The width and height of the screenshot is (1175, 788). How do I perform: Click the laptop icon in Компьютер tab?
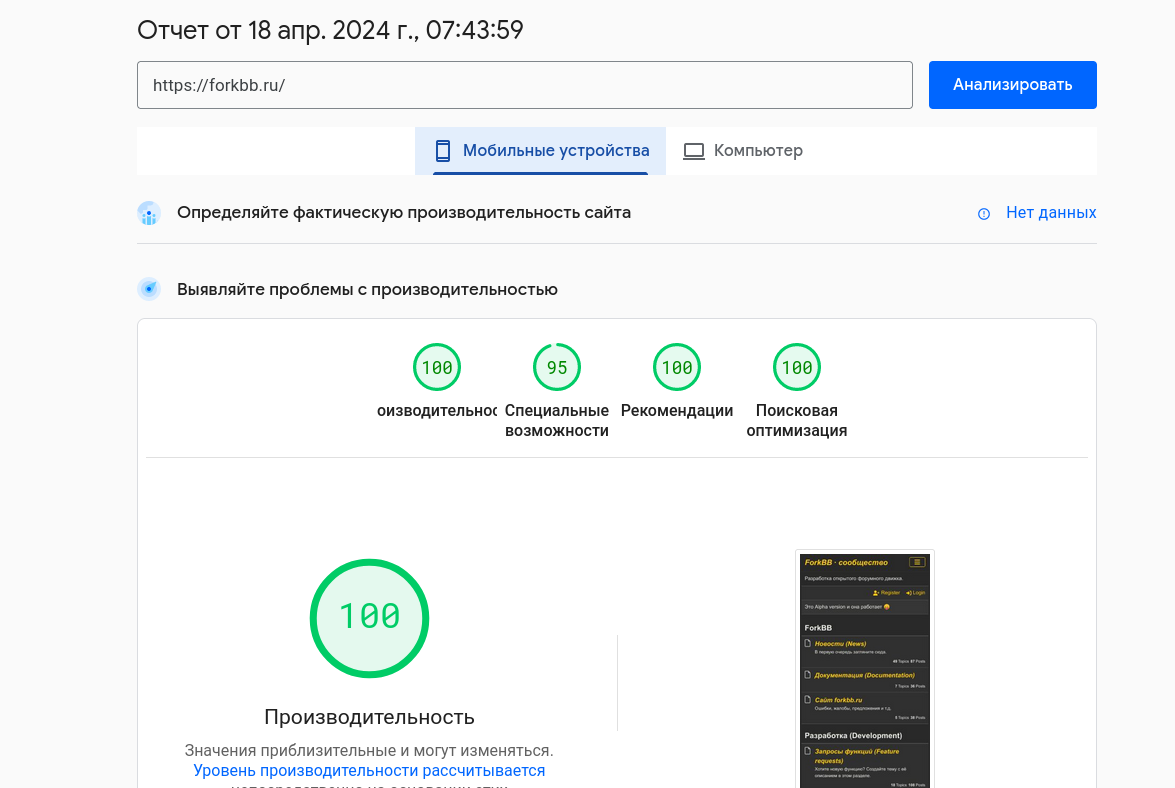click(694, 151)
